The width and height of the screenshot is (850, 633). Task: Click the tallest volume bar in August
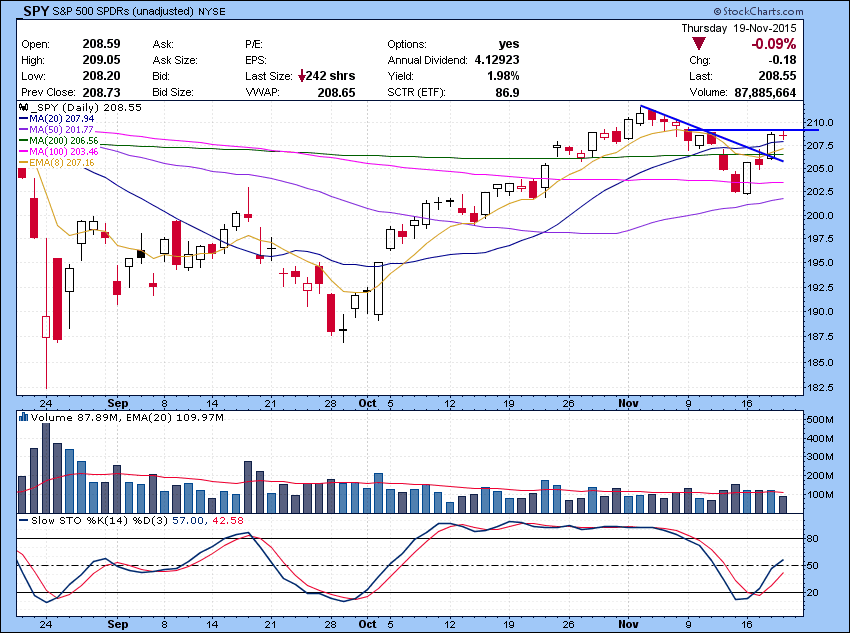[46, 468]
